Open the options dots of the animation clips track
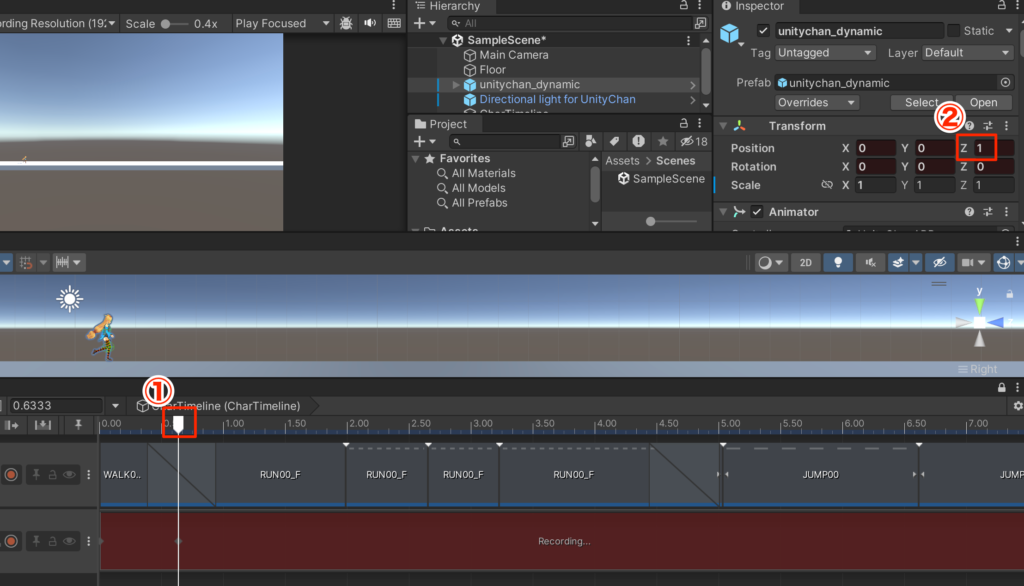 pos(89,475)
